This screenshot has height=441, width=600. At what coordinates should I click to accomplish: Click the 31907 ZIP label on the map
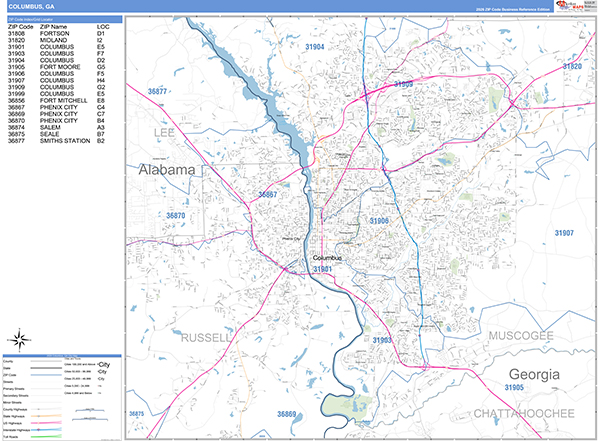pos(564,233)
